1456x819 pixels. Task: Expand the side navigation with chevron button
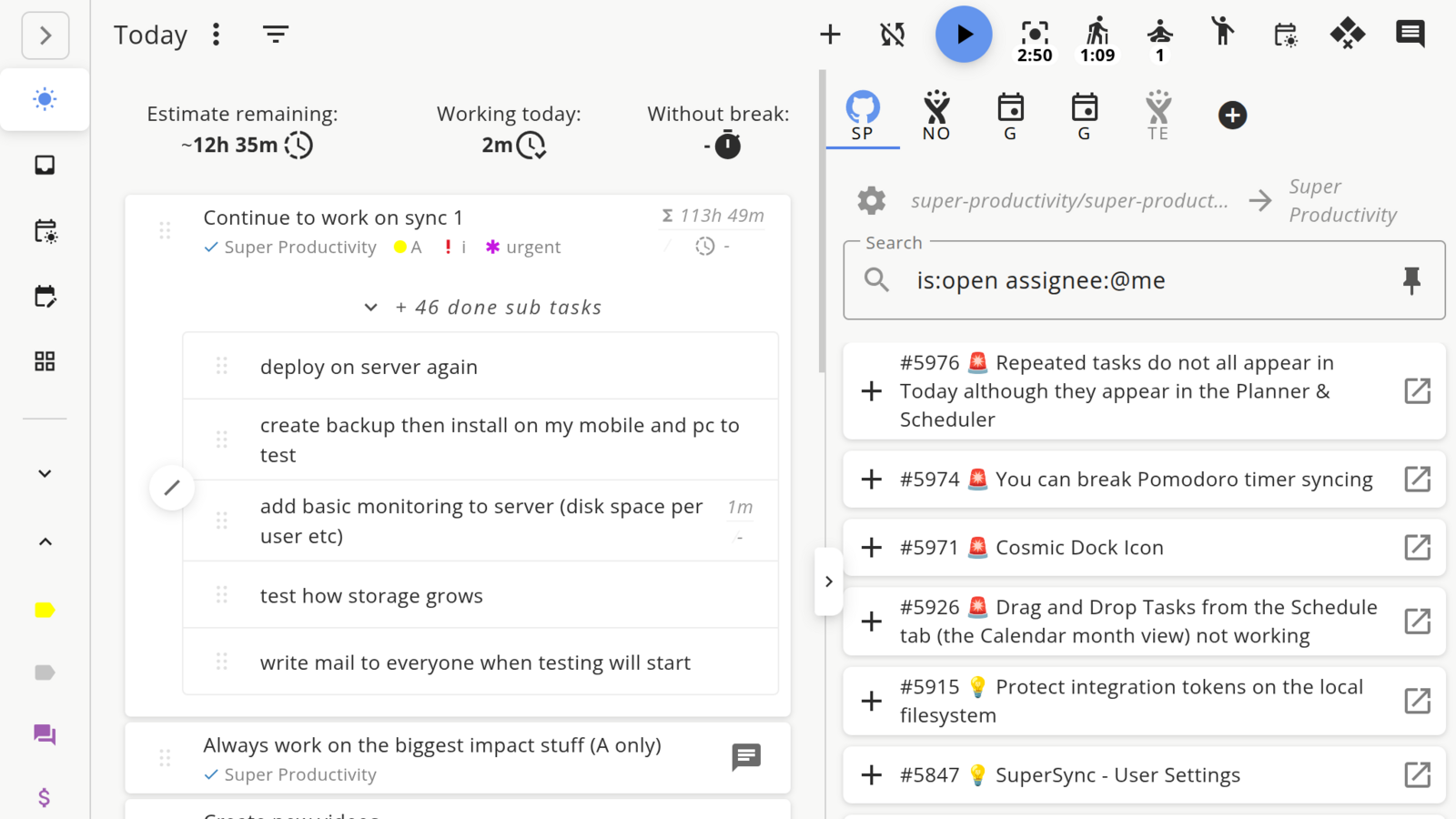(x=45, y=35)
